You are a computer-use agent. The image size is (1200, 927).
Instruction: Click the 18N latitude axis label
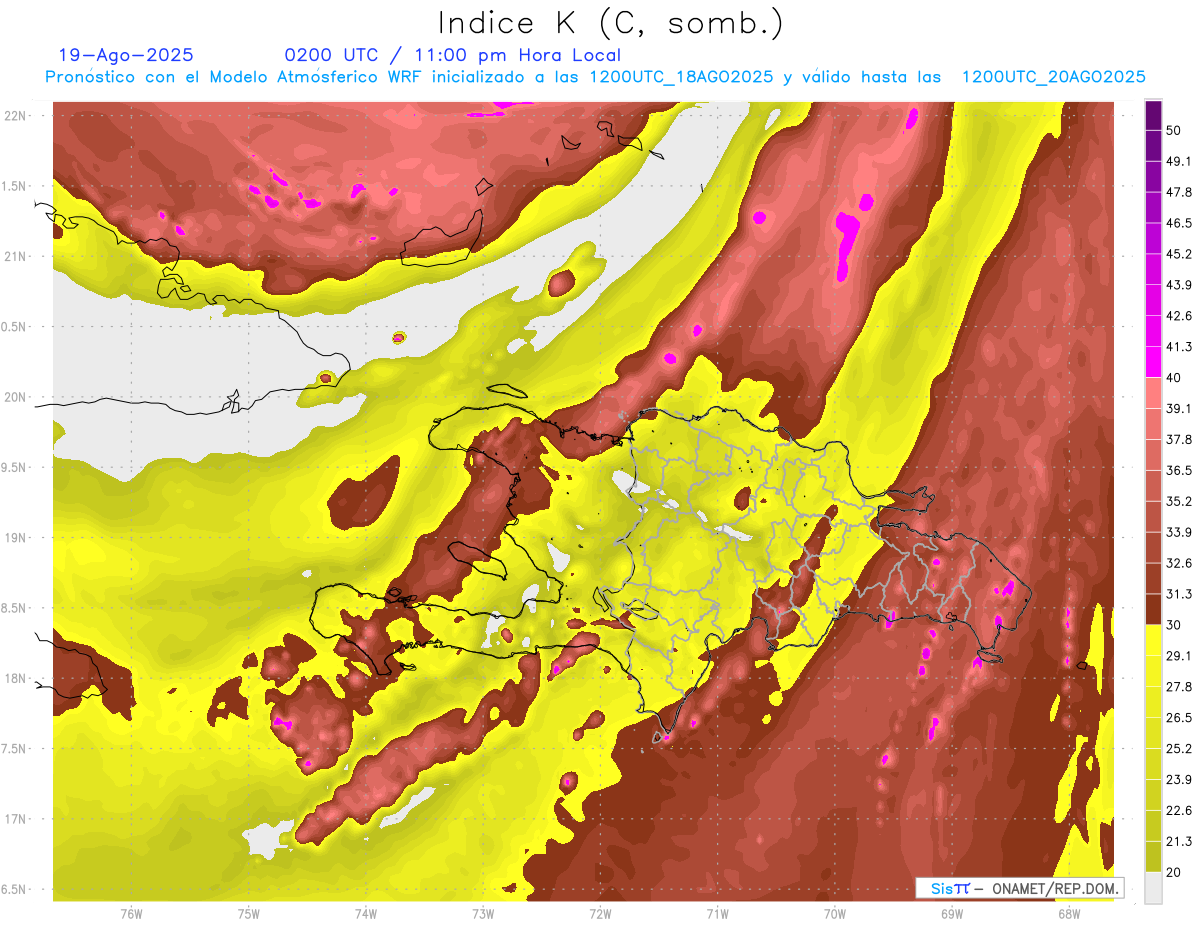[x=18, y=678]
